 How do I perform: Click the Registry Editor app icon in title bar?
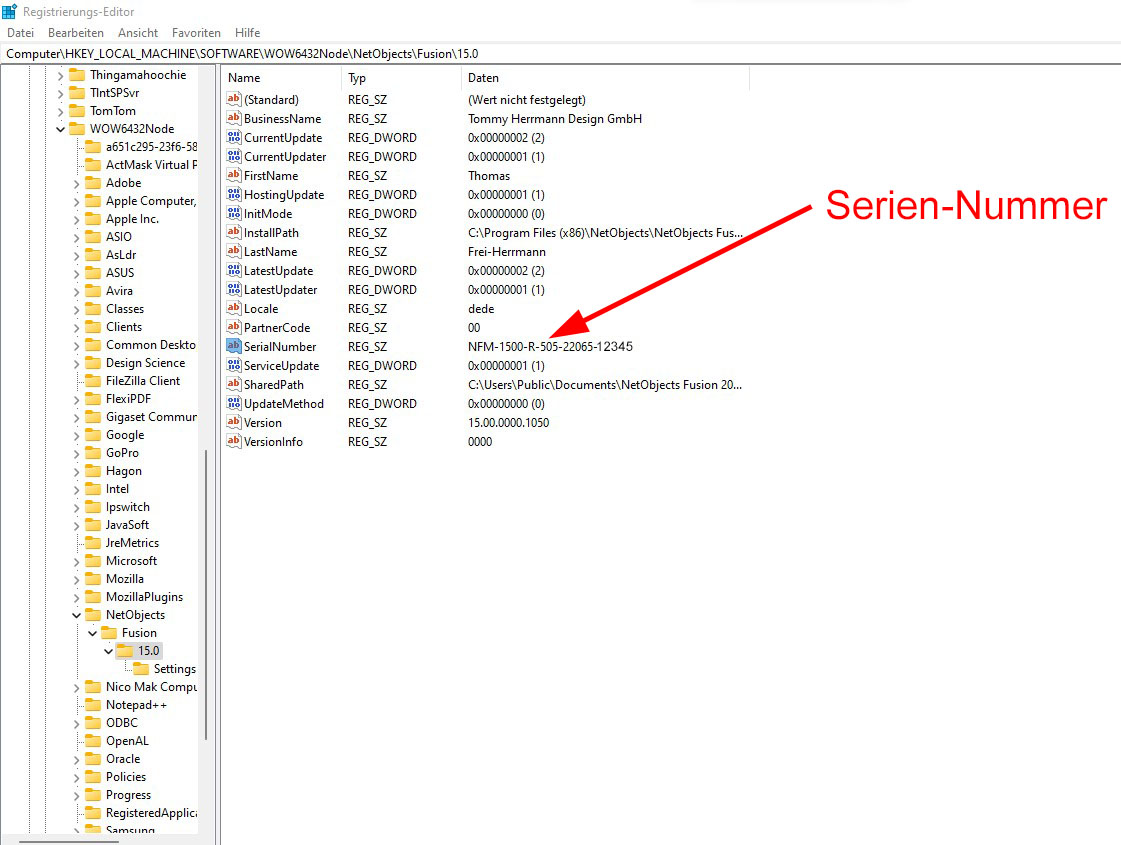[x=10, y=11]
